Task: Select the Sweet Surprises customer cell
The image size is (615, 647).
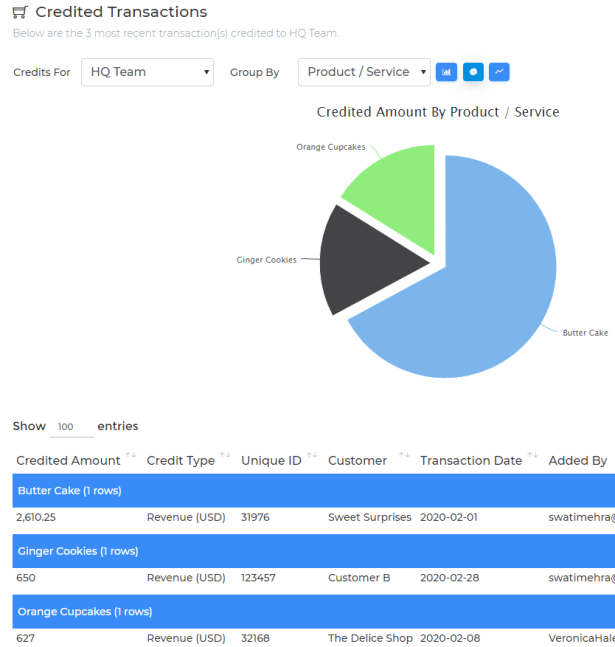Action: click(369, 518)
